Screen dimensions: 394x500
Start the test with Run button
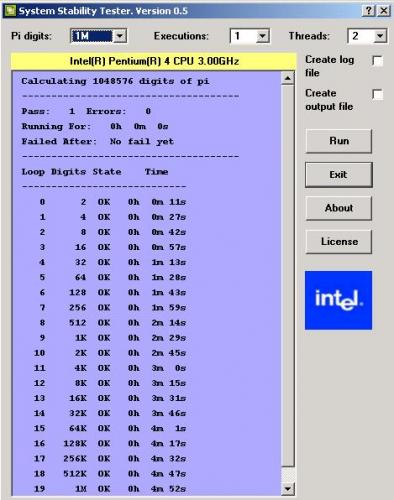(x=338, y=141)
